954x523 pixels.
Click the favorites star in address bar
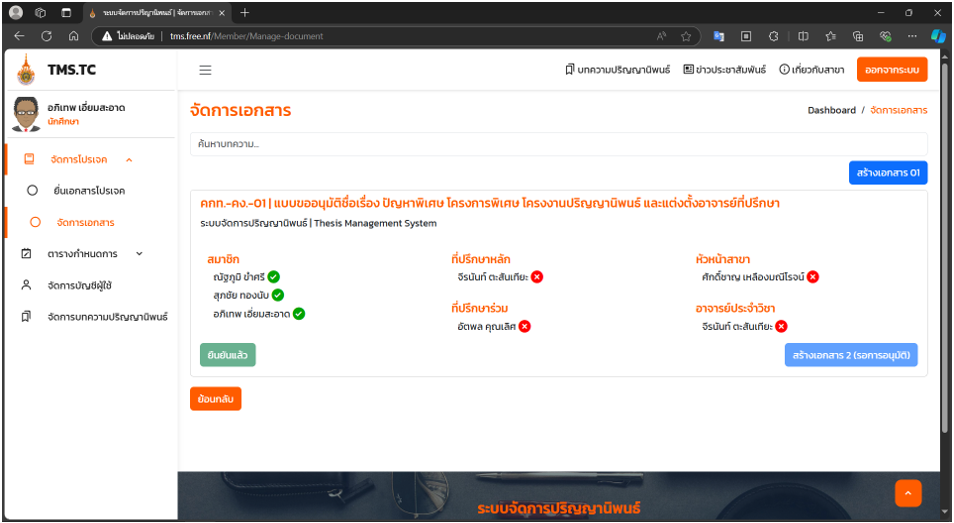686,36
